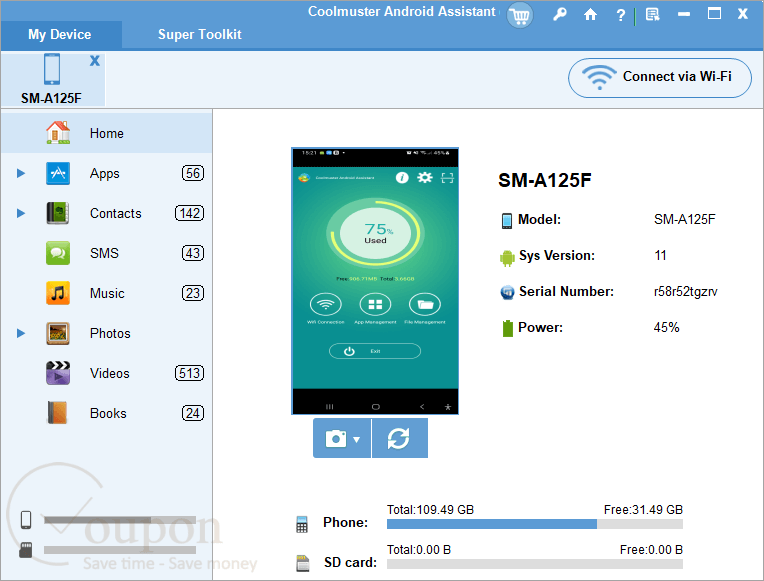Open help question mark icon
The width and height of the screenshot is (764, 581).
620,15
